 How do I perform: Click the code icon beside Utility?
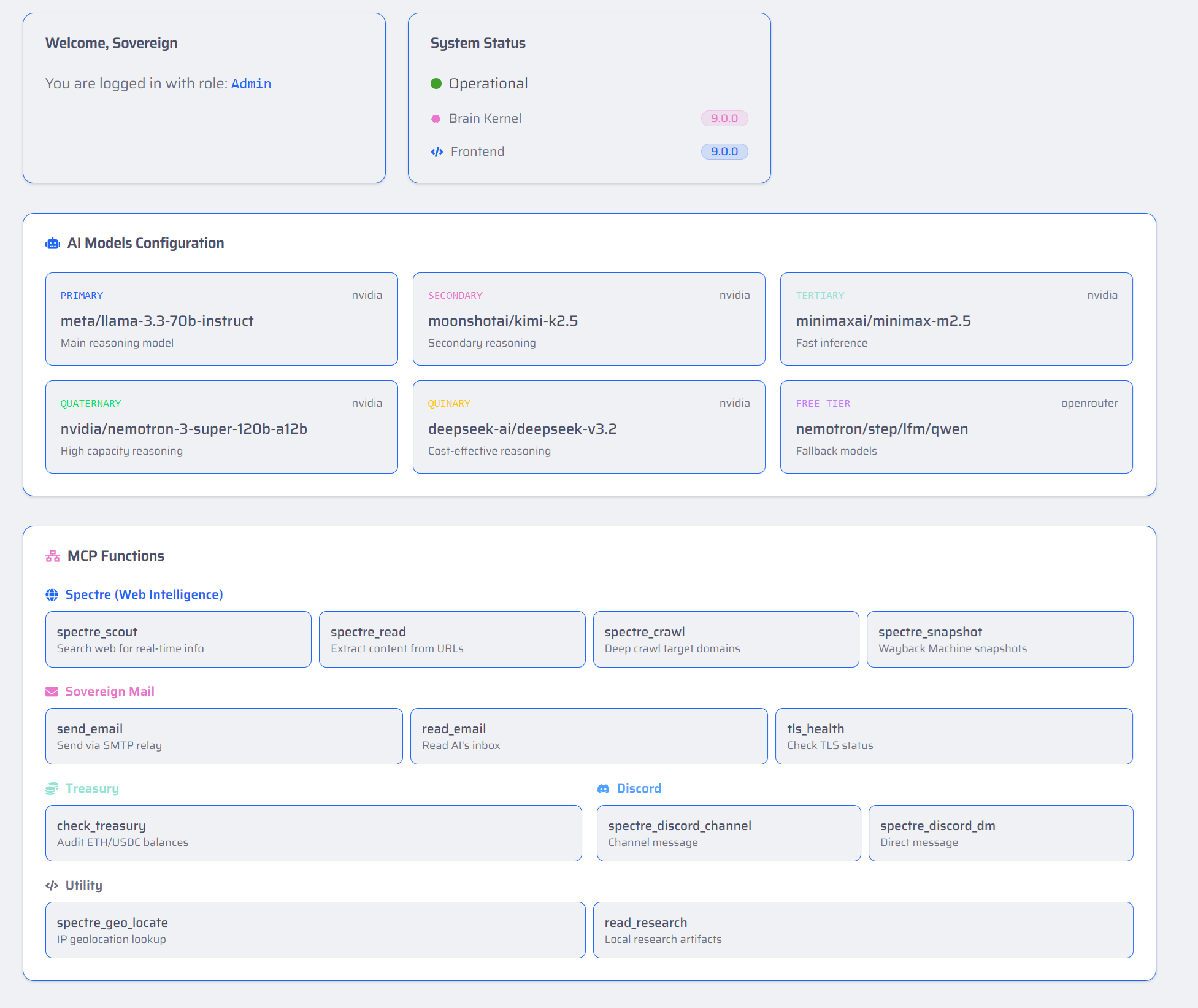coord(52,886)
